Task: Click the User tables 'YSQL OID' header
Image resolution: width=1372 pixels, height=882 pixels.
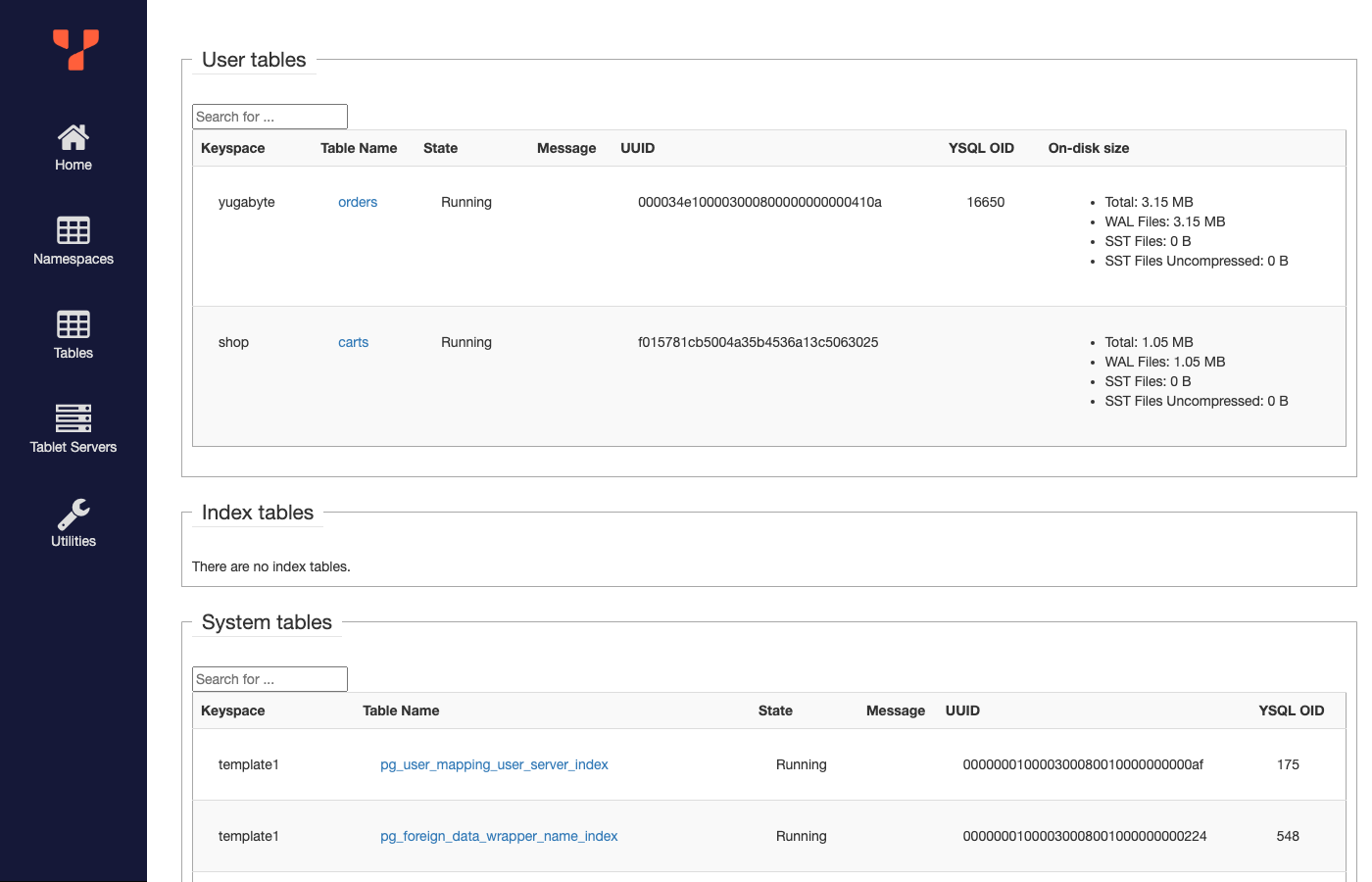Action: tap(981, 148)
